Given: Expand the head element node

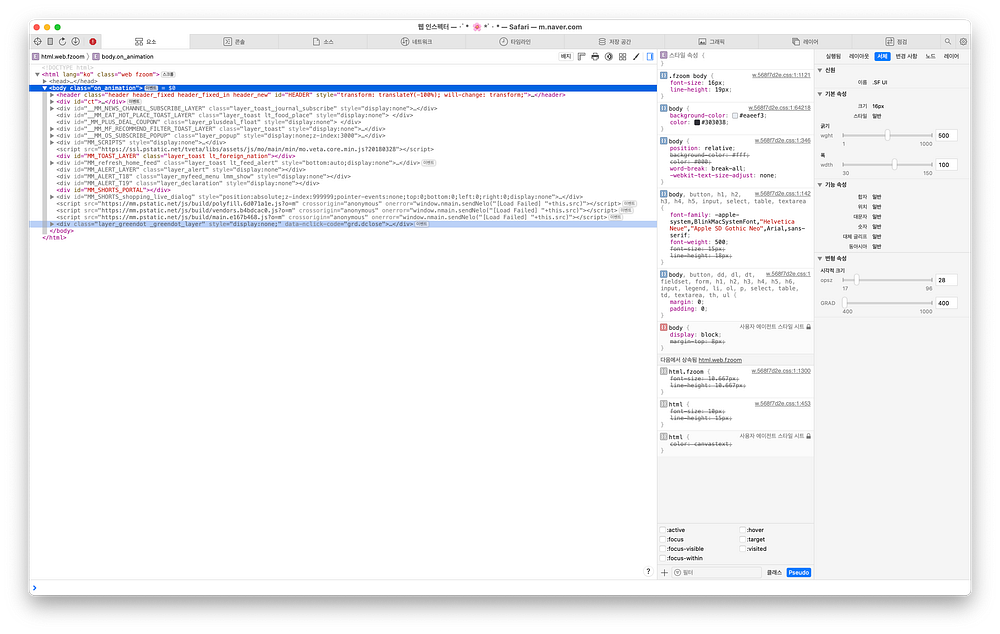Looking at the screenshot, I should [45, 82].
